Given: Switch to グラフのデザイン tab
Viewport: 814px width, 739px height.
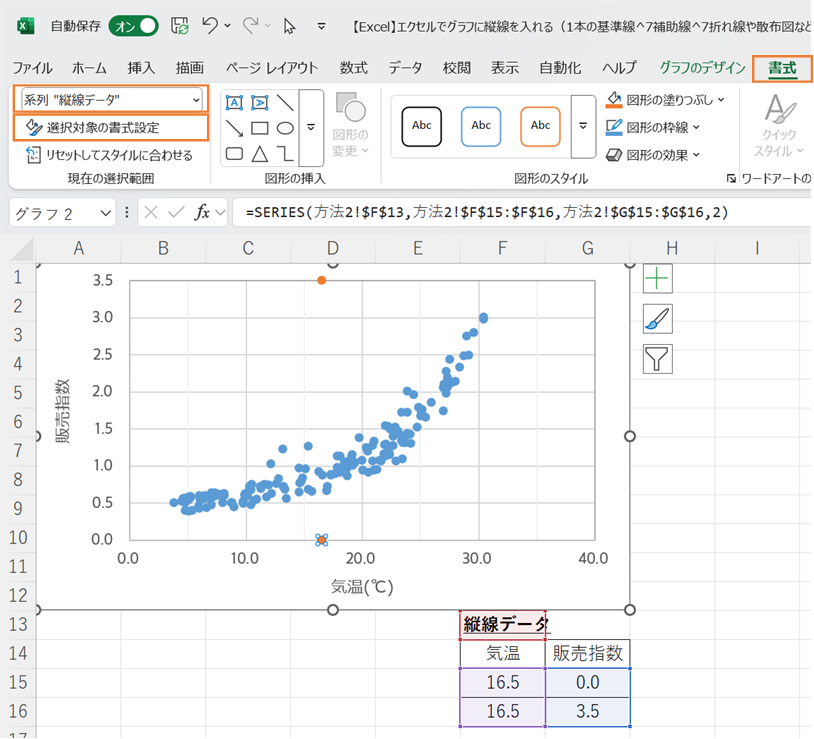Looking at the screenshot, I should [702, 68].
